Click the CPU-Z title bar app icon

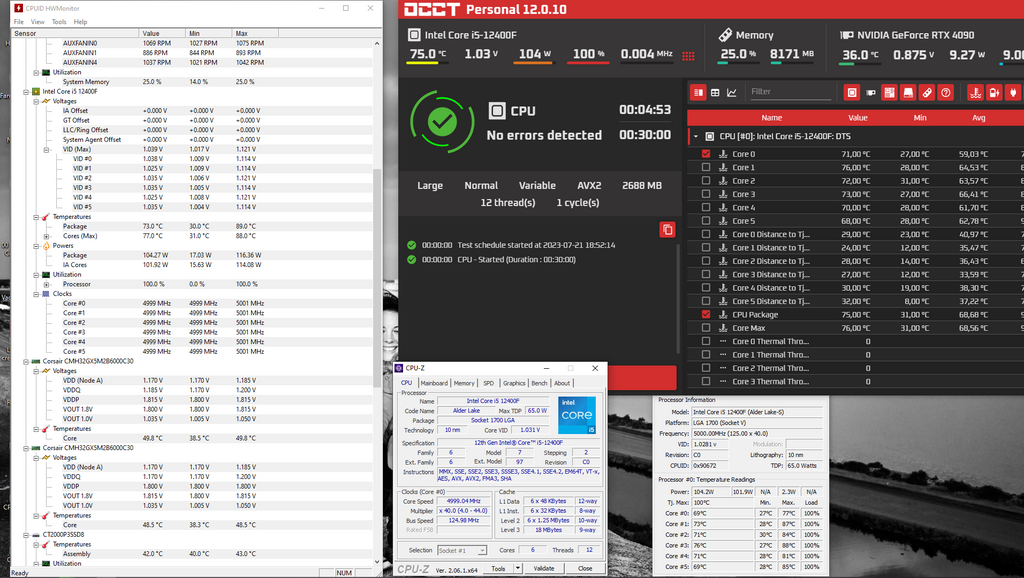pos(399,368)
